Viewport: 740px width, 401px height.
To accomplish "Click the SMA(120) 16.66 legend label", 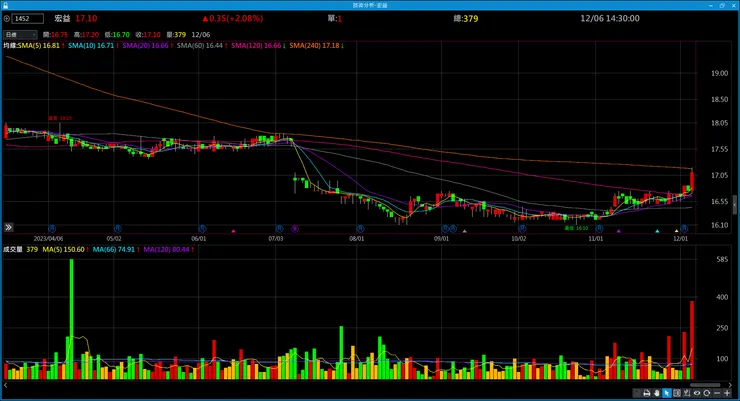I will (x=256, y=46).
